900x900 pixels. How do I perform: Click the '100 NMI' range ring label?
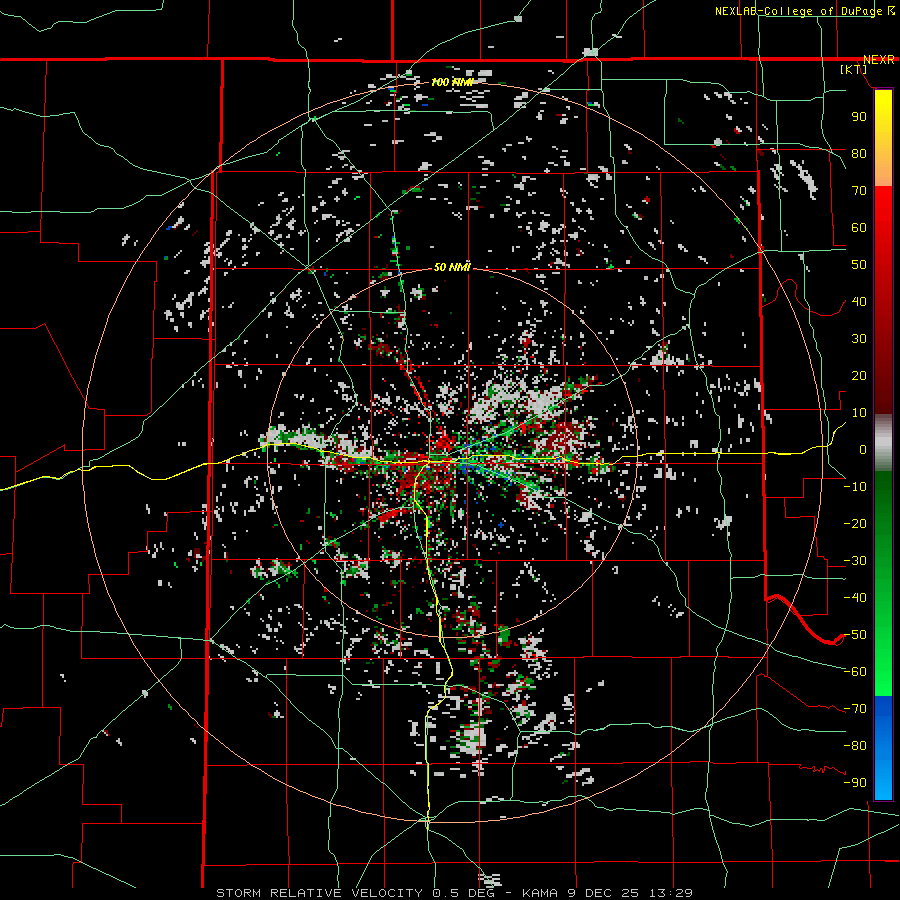(452, 83)
